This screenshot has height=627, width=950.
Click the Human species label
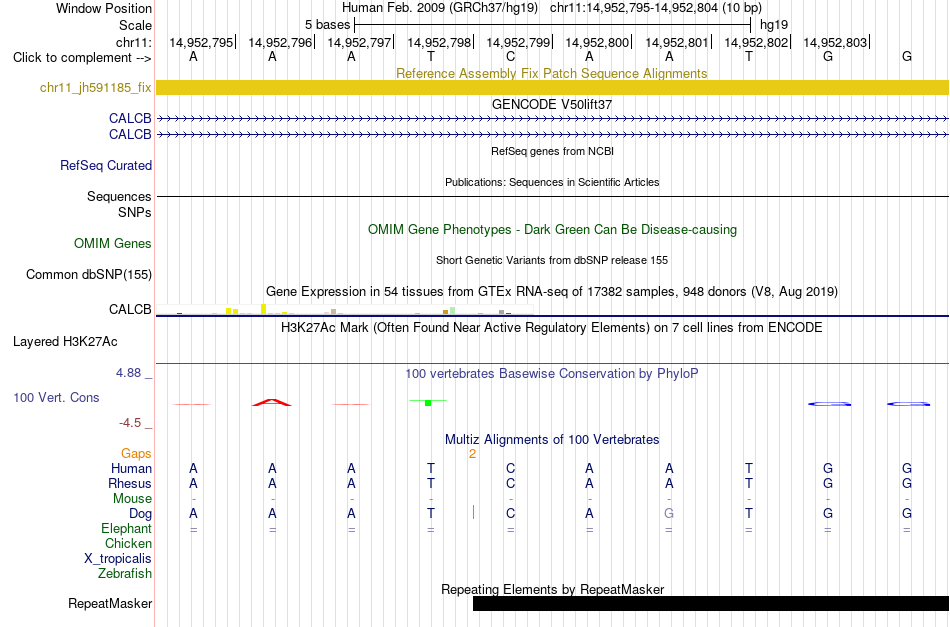tap(131, 469)
